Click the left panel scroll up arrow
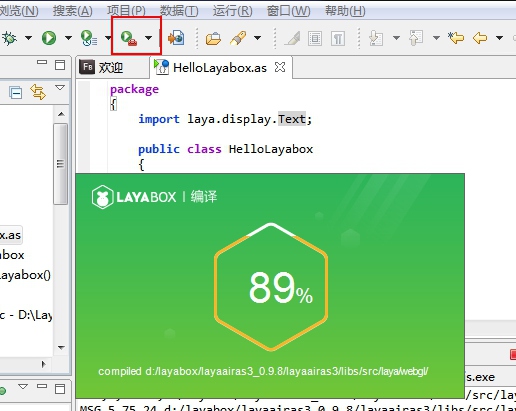 [61, 114]
